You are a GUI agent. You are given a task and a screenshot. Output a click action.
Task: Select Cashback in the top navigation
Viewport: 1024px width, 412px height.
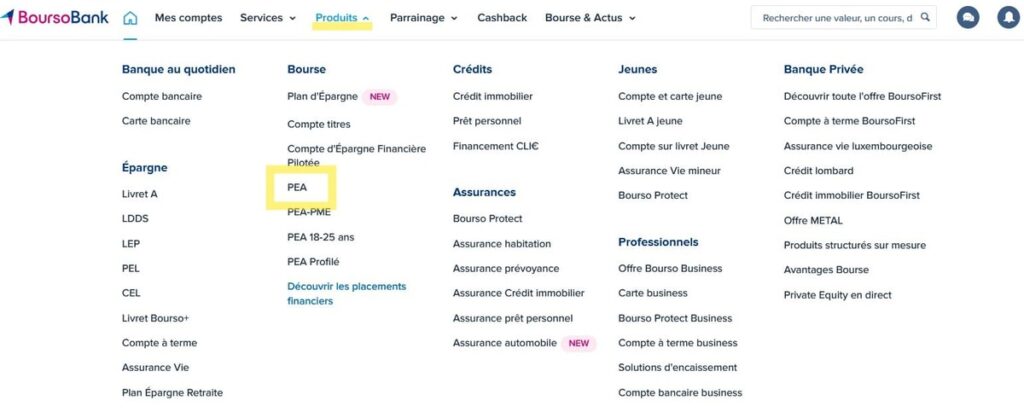point(502,18)
